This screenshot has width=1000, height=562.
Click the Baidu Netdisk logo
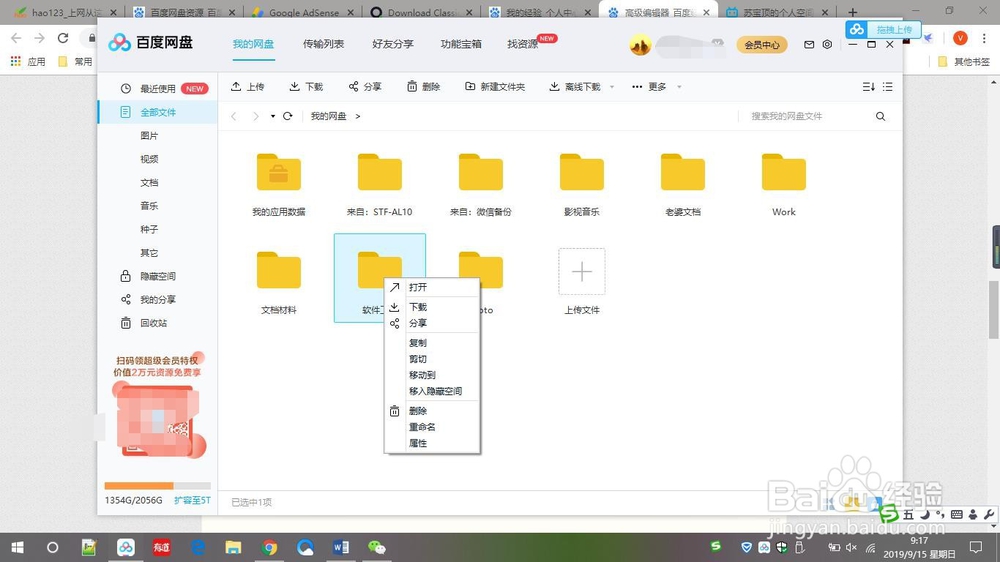point(151,43)
